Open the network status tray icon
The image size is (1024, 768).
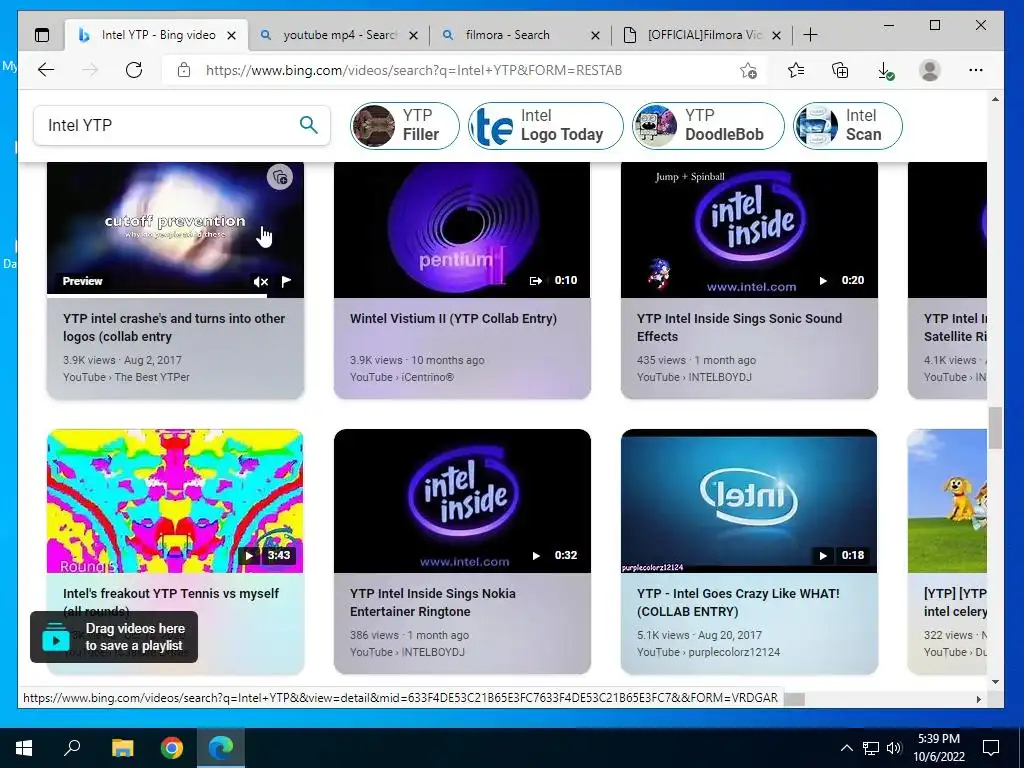(871, 748)
